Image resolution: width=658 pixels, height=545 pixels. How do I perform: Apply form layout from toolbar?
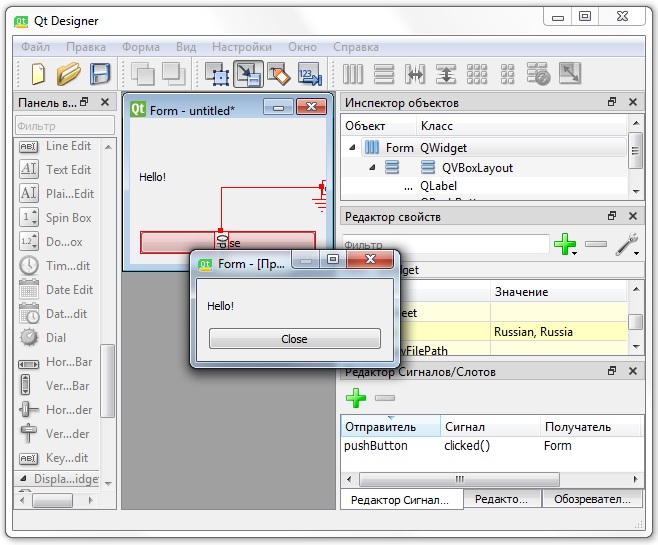[507, 74]
